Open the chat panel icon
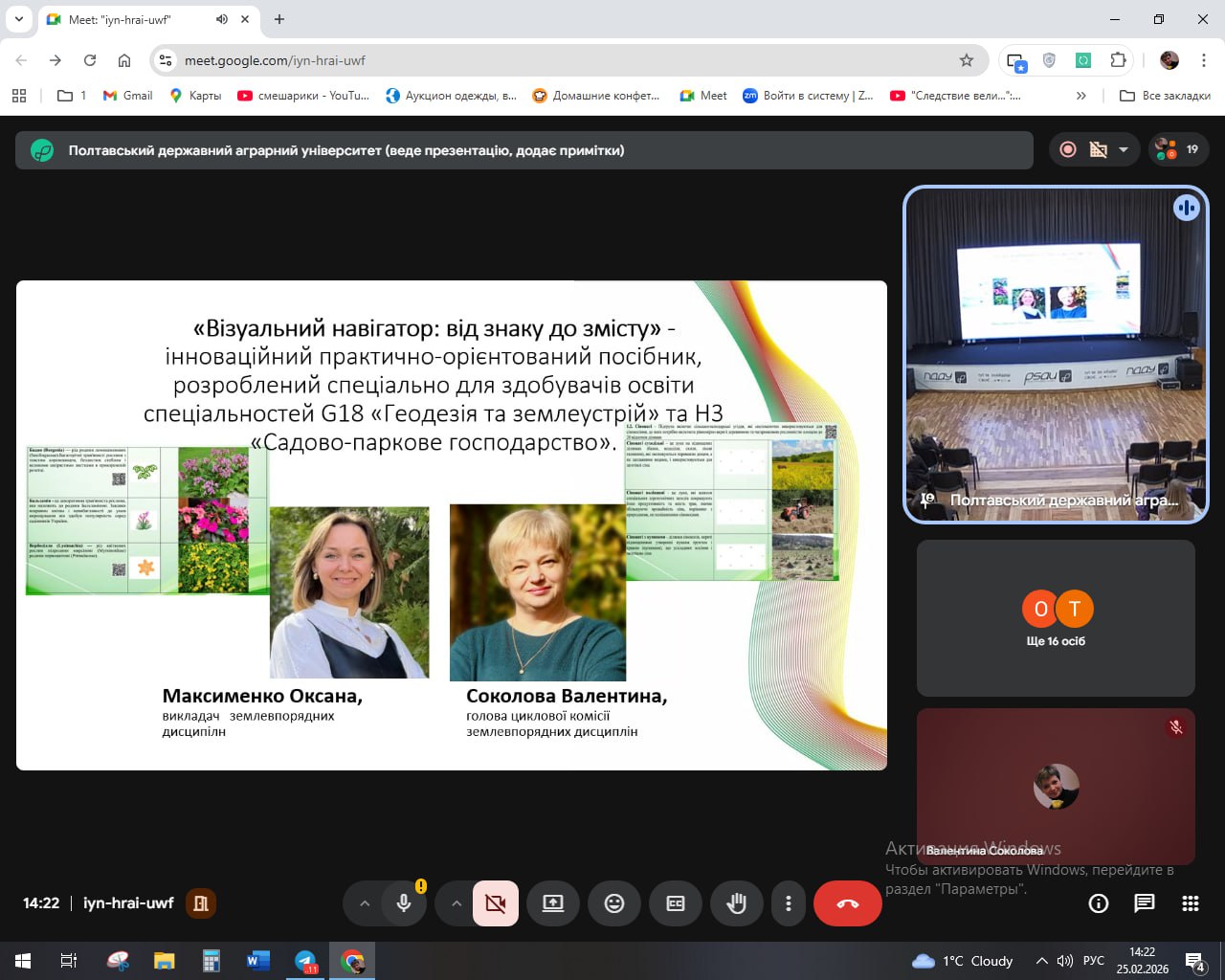 pyautogui.click(x=1144, y=903)
